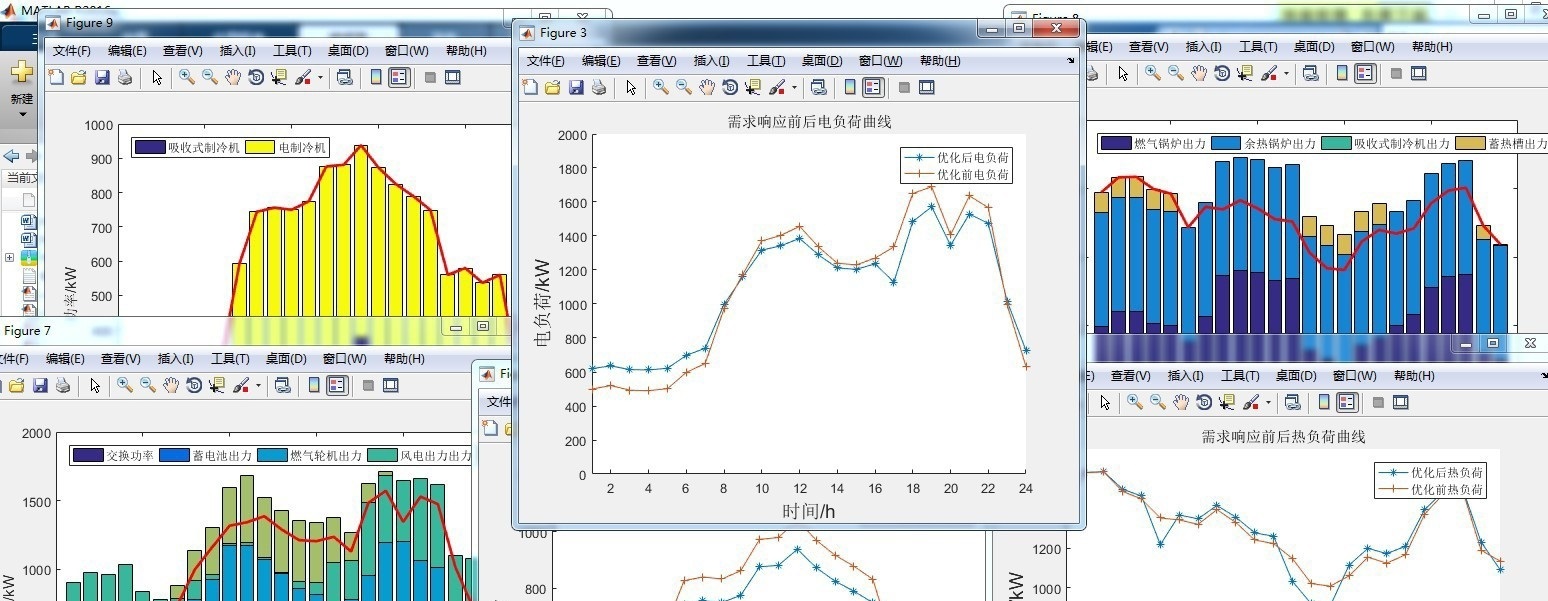Toggle Insert Colorbar in Figure 3 toolbar
This screenshot has height=601, width=1548.
pos(850,88)
